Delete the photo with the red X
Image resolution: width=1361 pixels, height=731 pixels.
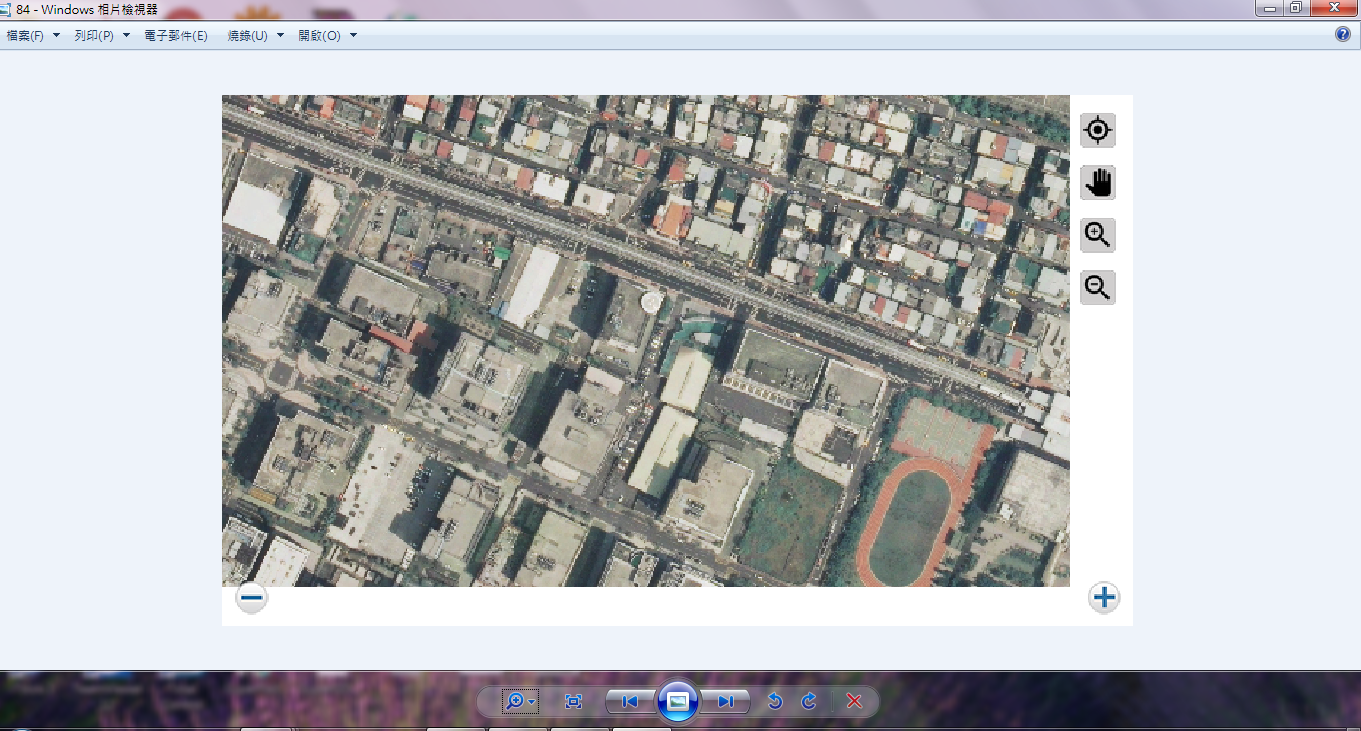point(854,702)
